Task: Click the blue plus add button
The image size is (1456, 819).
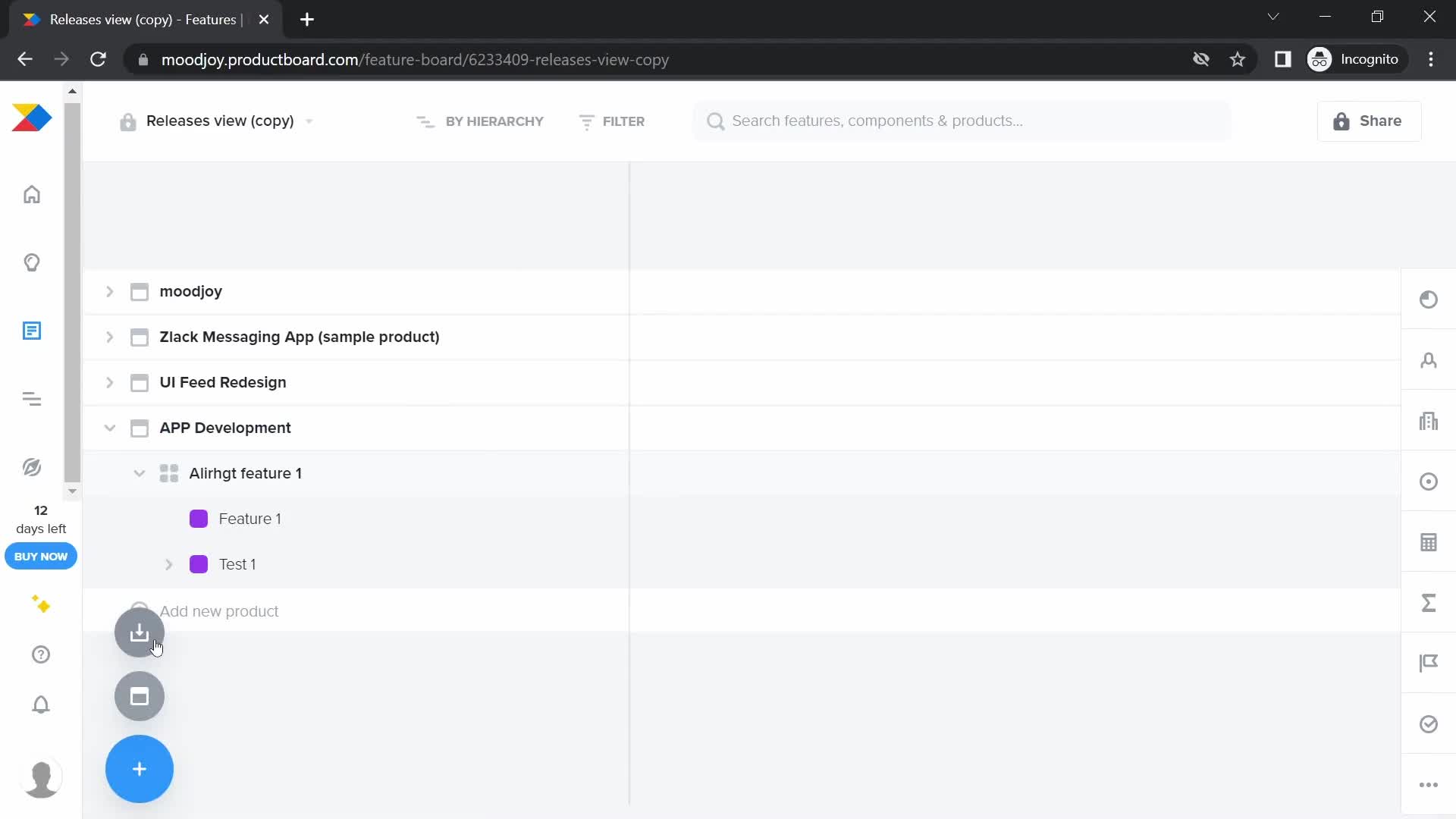Action: pyautogui.click(x=140, y=769)
